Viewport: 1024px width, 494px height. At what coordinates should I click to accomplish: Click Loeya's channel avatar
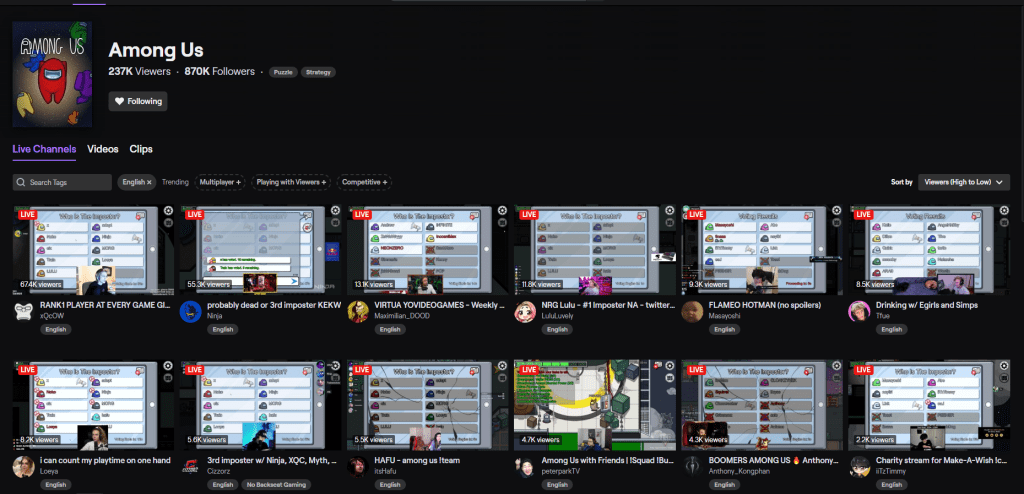24,467
